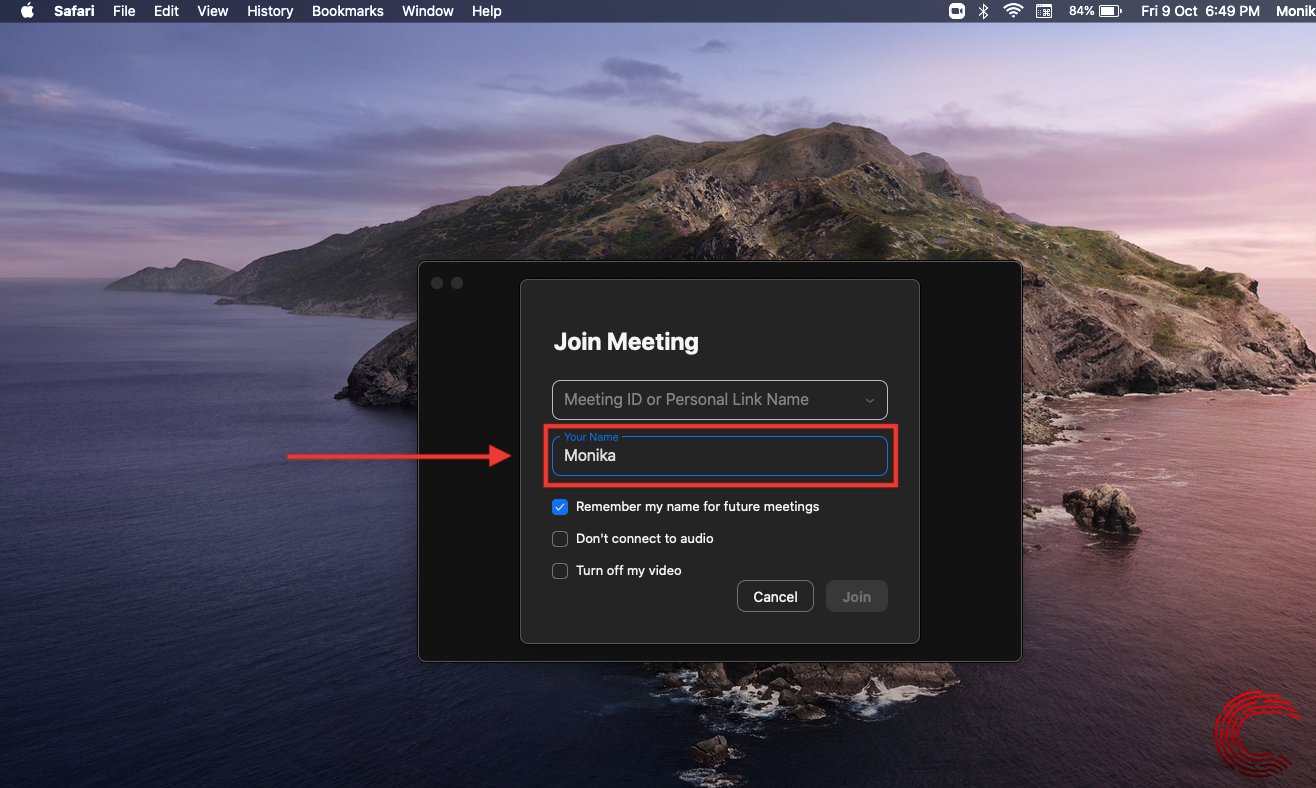Click the Zoom window minimize dot
This screenshot has height=788, width=1316.
pos(457,283)
